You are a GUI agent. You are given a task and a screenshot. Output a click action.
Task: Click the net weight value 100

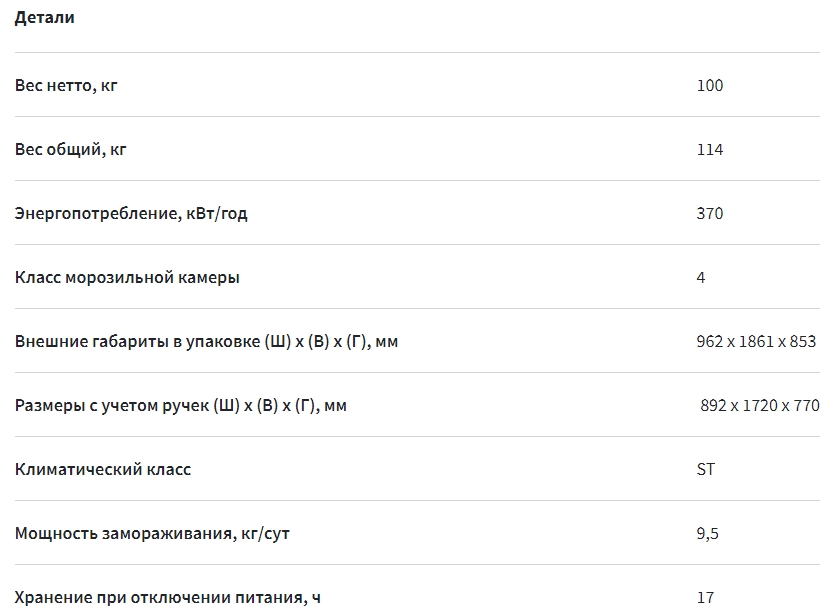pos(709,85)
